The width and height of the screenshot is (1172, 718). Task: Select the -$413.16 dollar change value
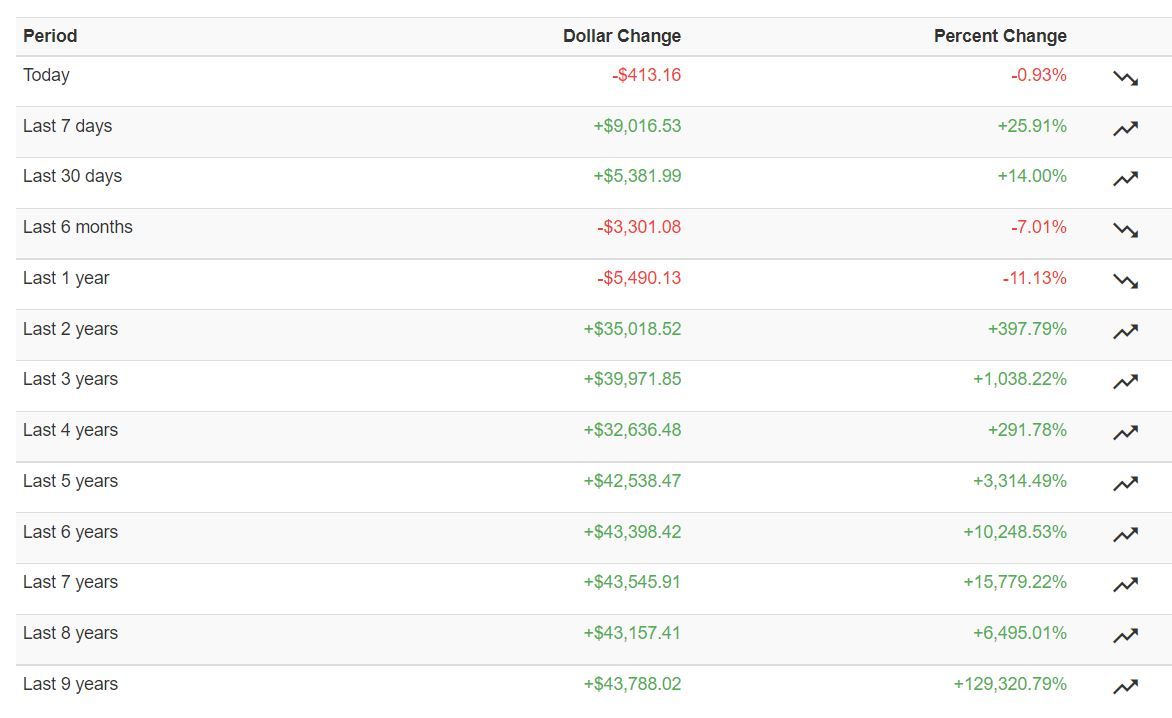pyautogui.click(x=646, y=75)
